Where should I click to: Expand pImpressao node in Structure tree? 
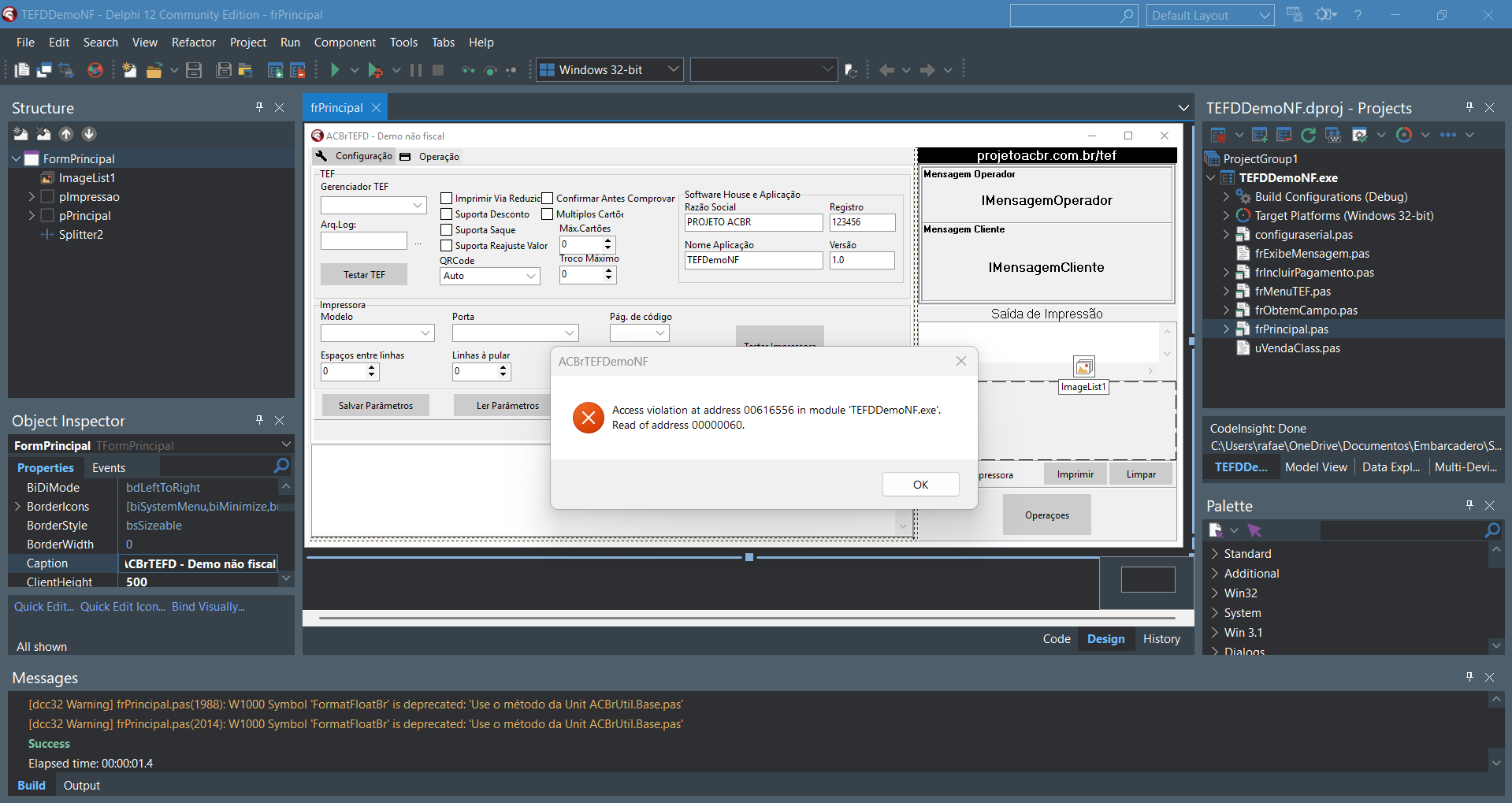click(32, 196)
